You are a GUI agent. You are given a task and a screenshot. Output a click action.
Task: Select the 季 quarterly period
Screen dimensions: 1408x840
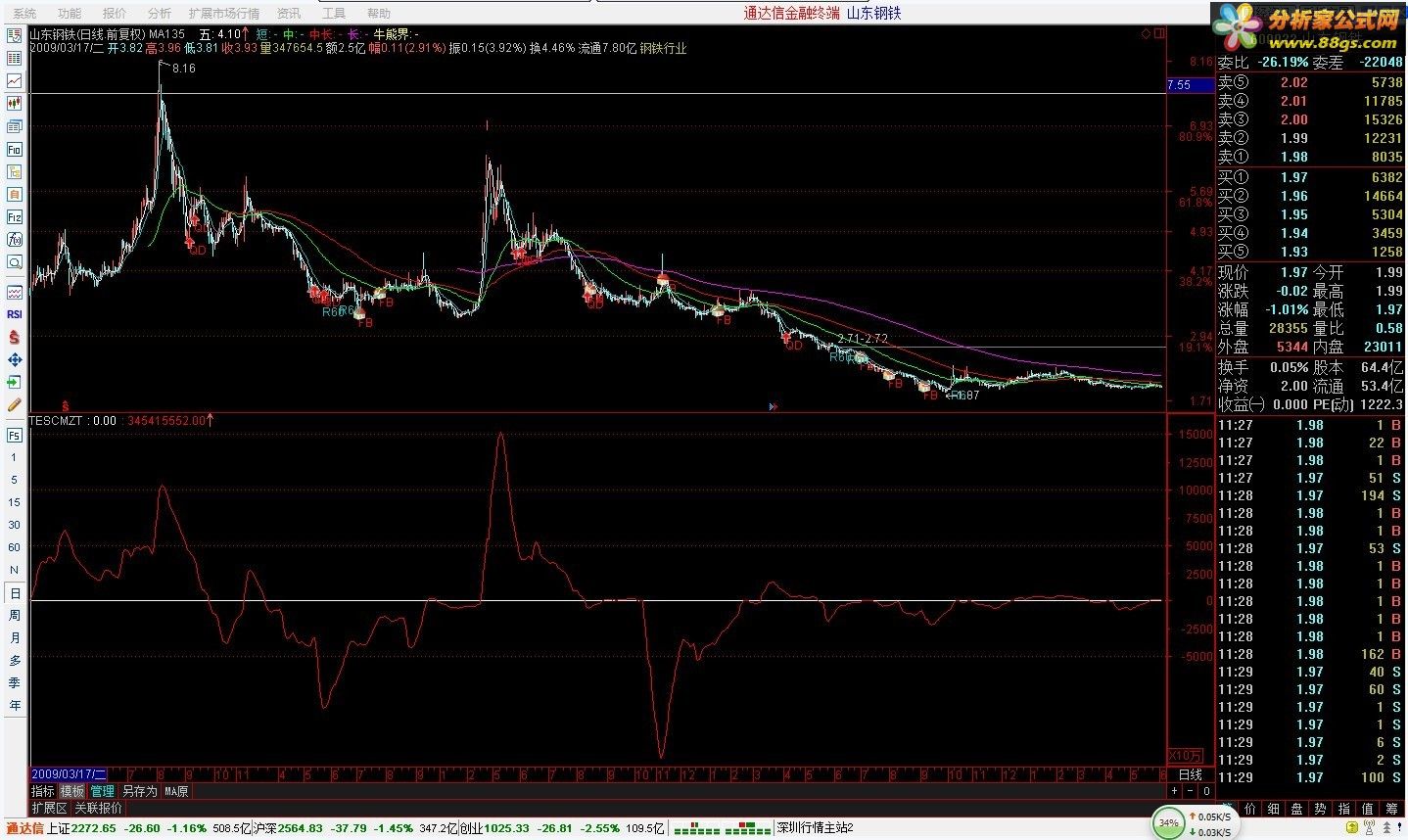pyautogui.click(x=15, y=683)
